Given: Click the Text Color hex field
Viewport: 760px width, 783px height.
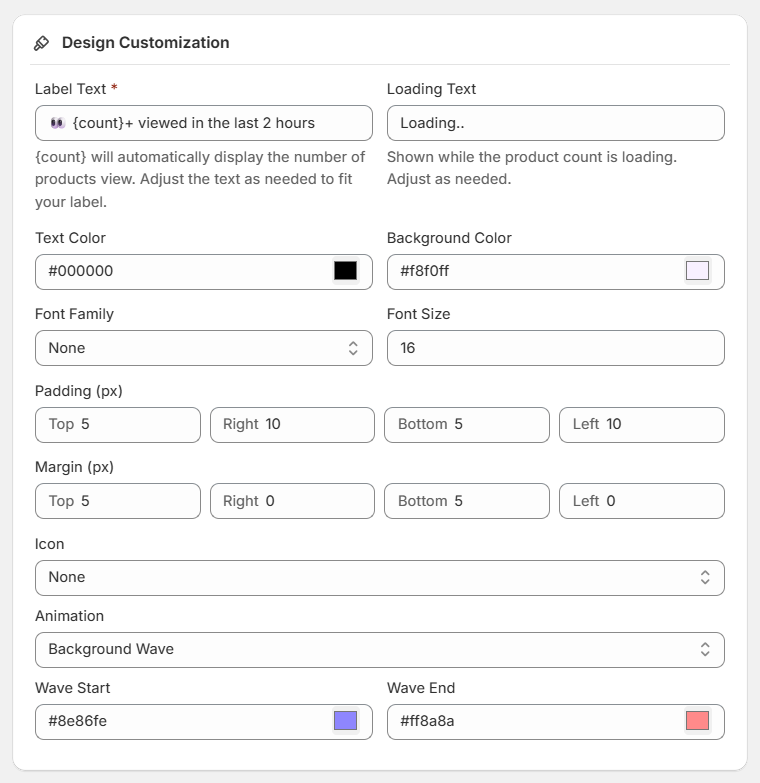Looking at the screenshot, I should coord(185,271).
